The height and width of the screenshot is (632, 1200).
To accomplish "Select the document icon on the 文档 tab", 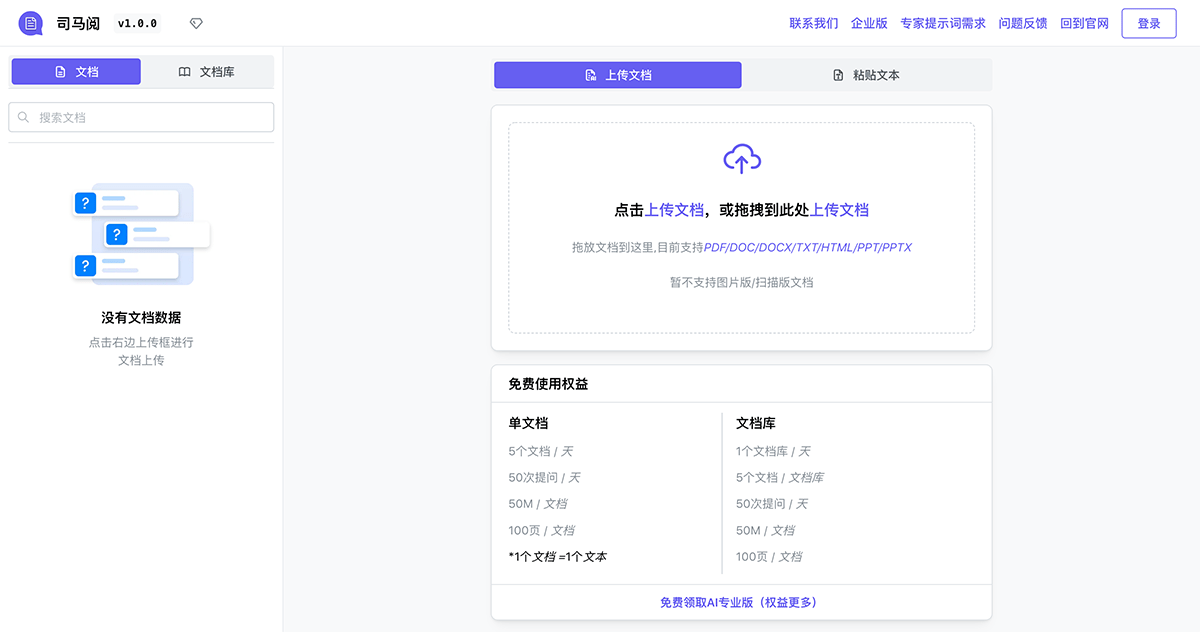I will pos(58,71).
